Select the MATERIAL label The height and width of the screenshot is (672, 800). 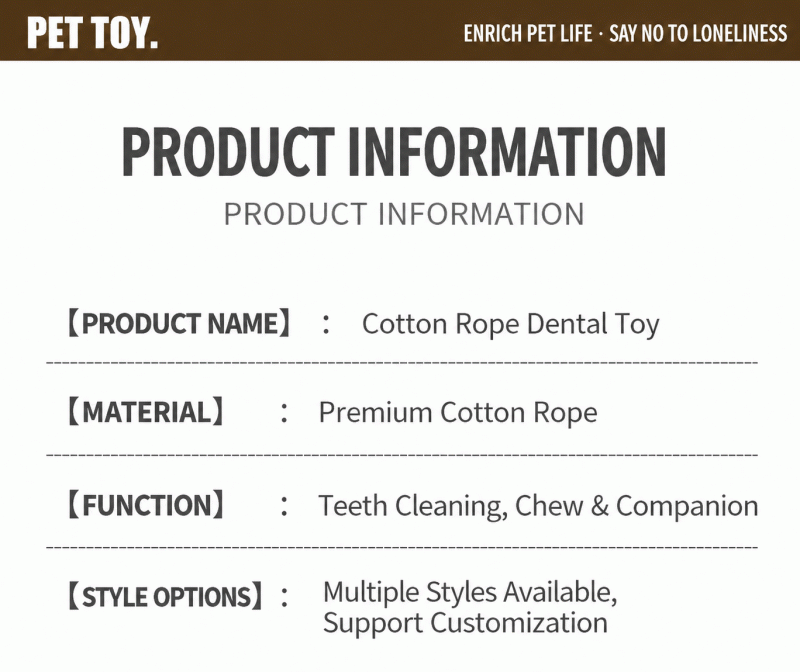[x=146, y=412]
